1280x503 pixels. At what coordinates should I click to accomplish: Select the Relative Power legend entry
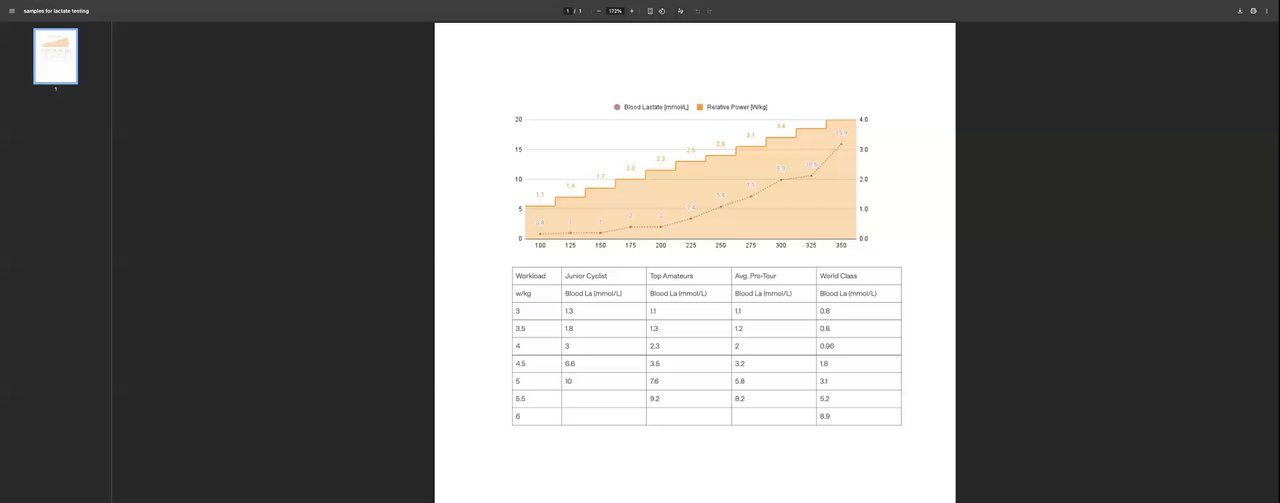click(x=732, y=107)
